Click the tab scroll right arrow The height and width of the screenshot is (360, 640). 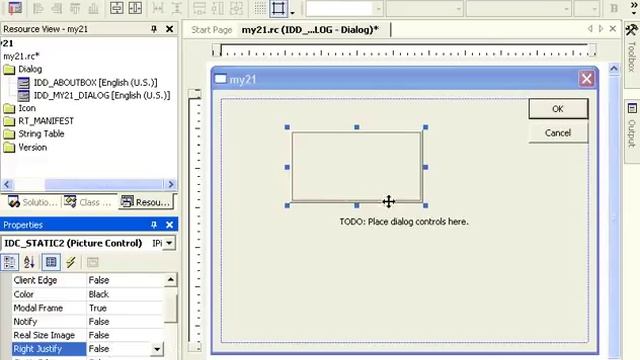[x=600, y=29]
